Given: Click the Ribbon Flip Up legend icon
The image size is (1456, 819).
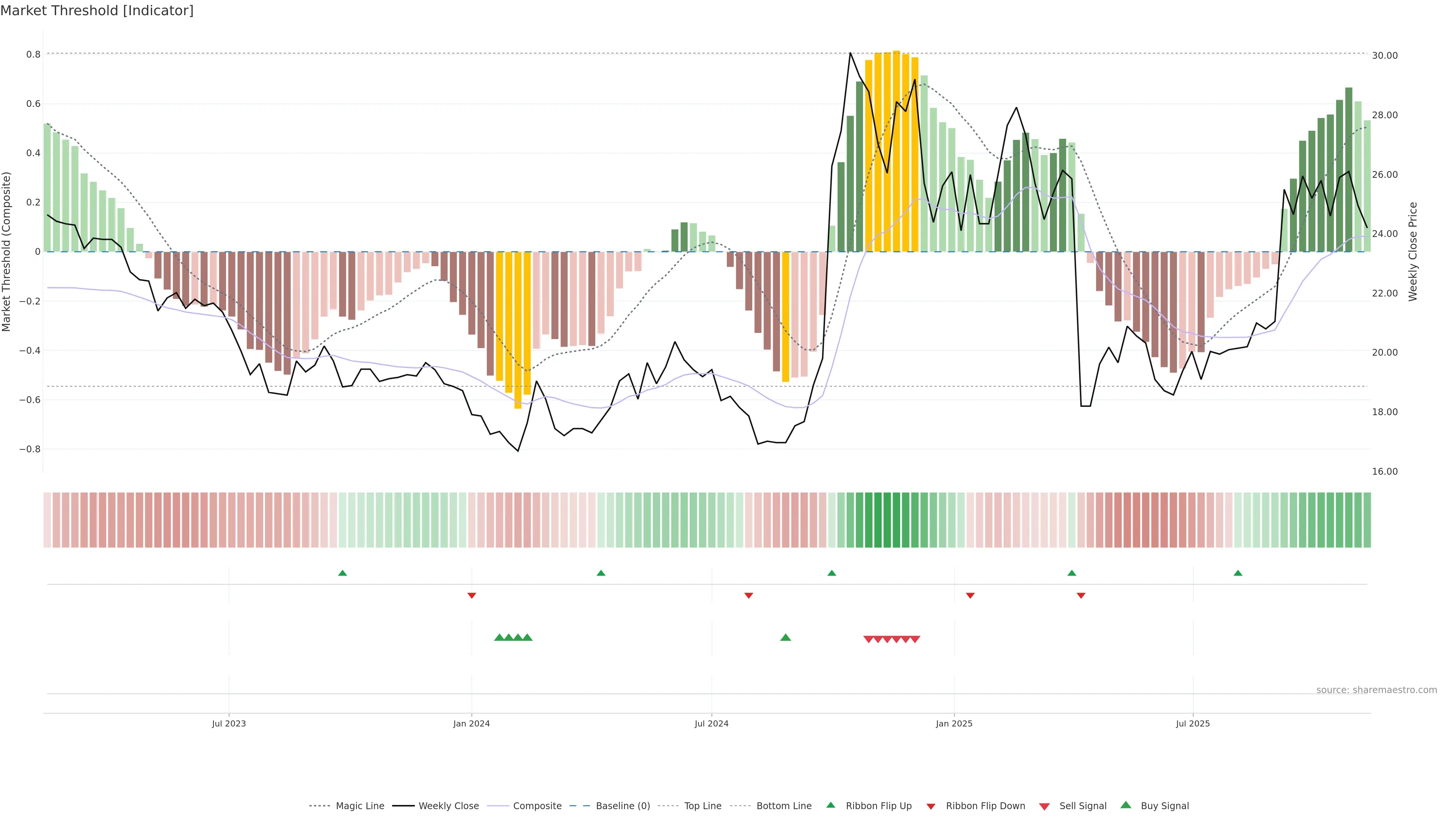Looking at the screenshot, I should click(x=830, y=805).
